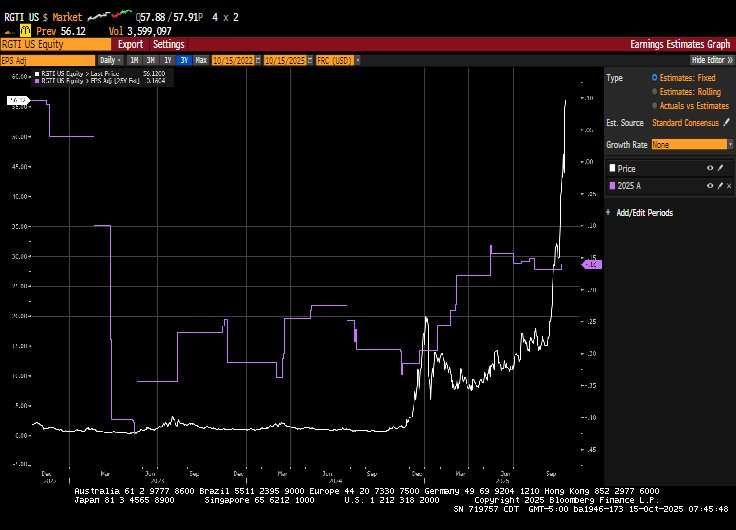Click the white Price color swatch
The width and height of the screenshot is (736, 530).
[x=612, y=168]
